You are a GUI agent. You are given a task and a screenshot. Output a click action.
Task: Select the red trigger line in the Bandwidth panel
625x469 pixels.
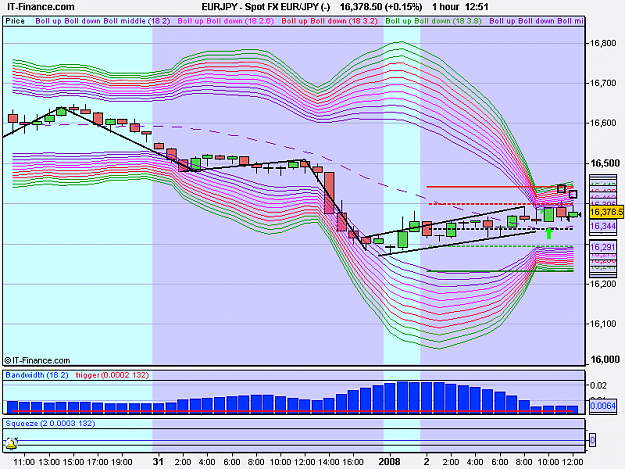tap(293, 411)
